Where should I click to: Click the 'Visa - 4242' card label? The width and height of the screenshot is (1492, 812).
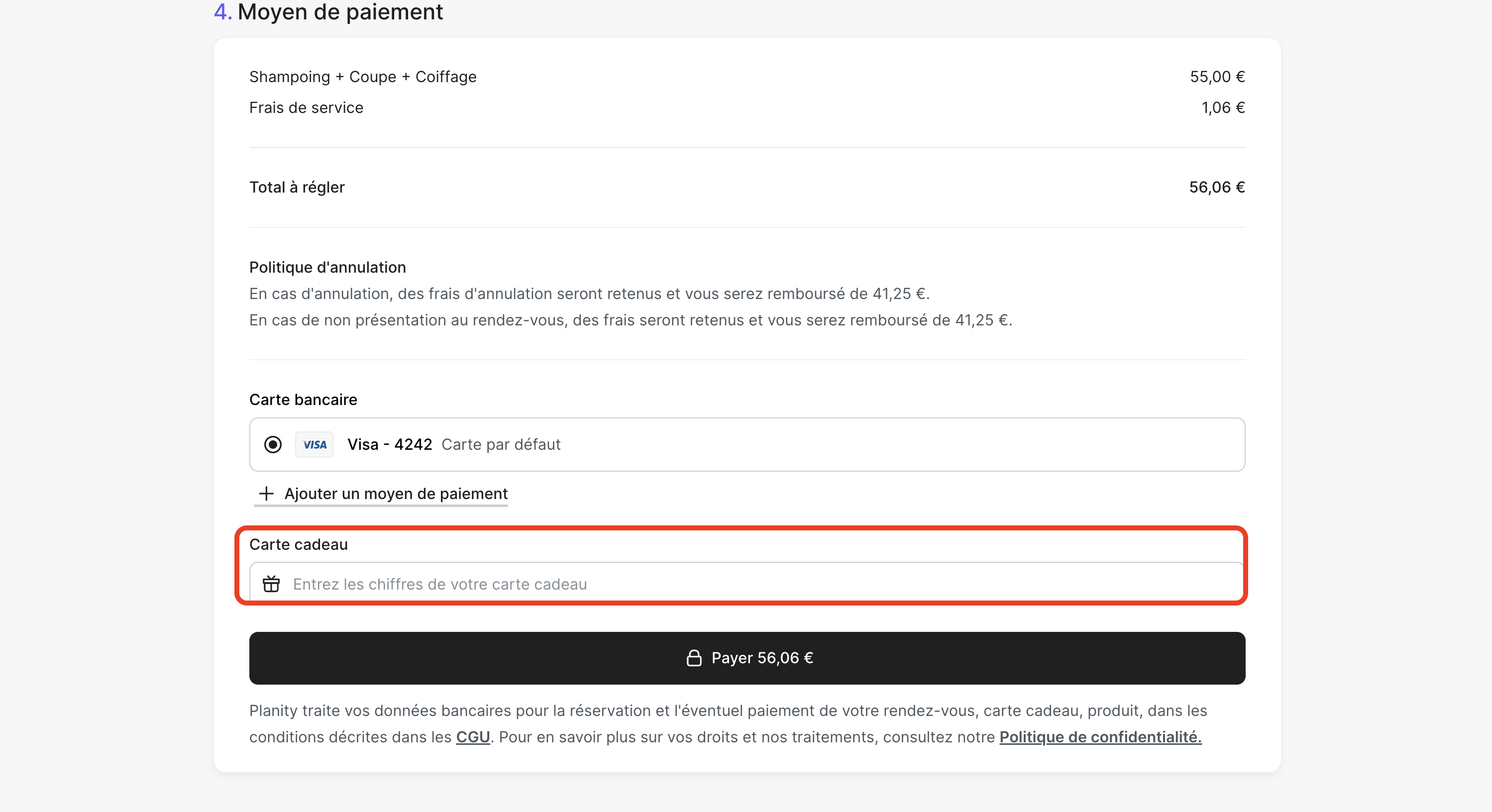(389, 444)
